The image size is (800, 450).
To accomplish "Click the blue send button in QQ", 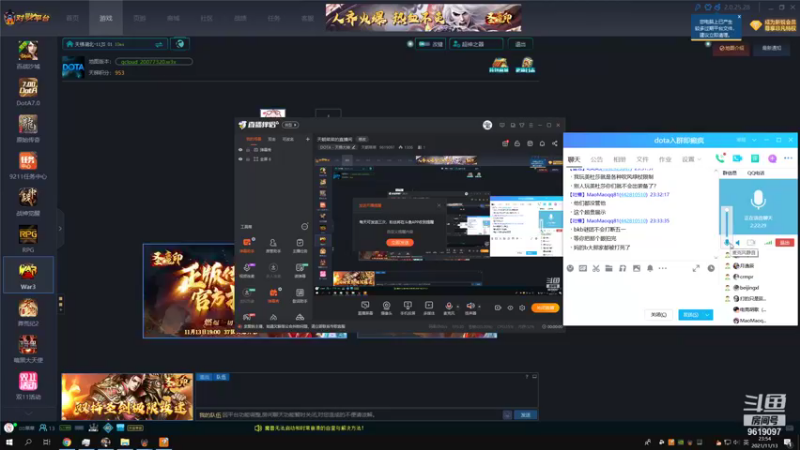I will click(691, 315).
